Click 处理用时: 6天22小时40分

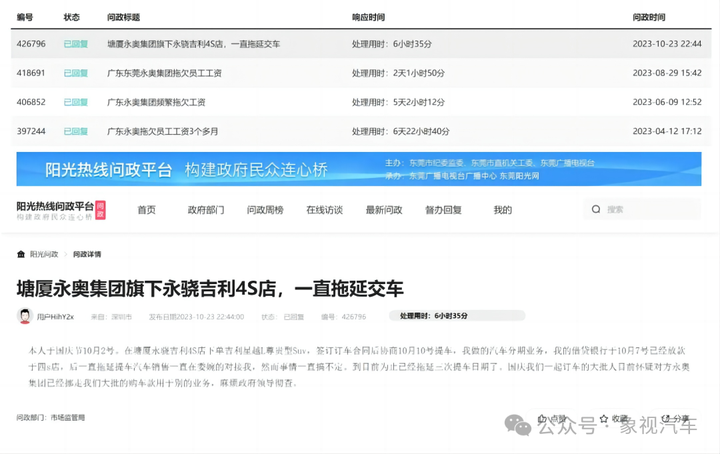(400, 131)
